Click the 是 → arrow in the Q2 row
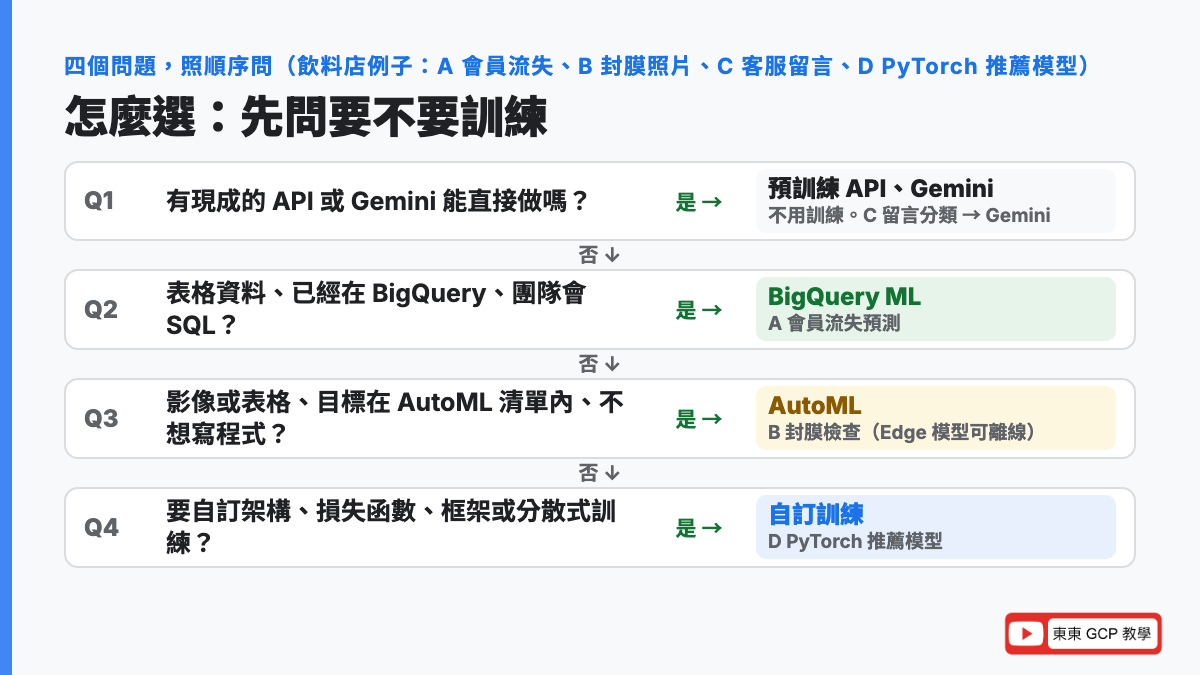1200x675 pixels. point(699,310)
